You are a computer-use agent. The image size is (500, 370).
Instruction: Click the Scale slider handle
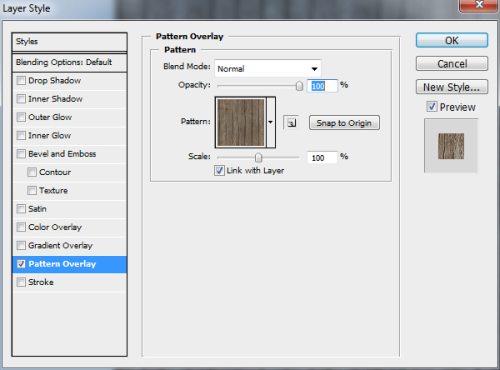click(258, 157)
